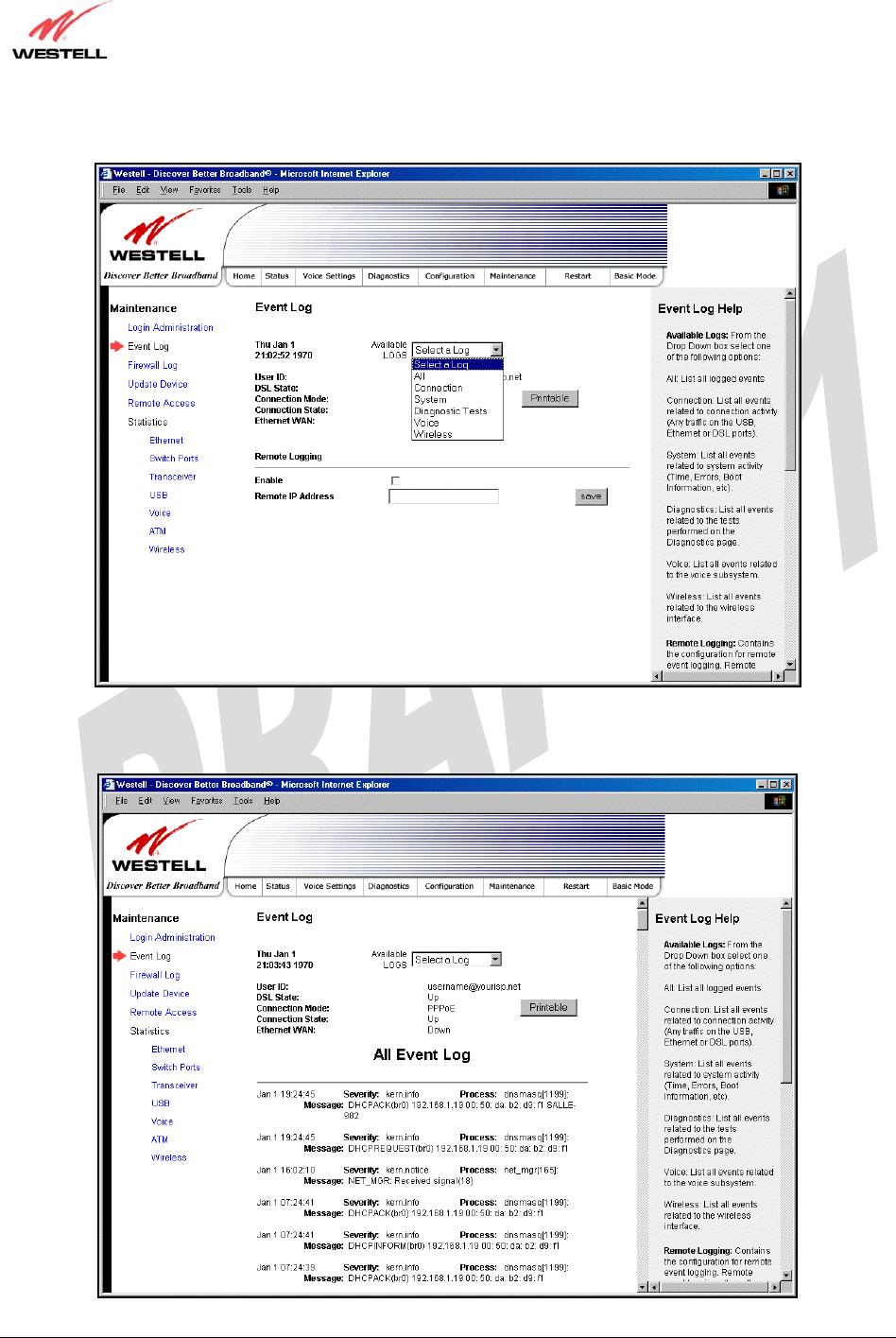Open Login Administration link in upper window
Screen dimensions: 896x1338
click(x=170, y=327)
